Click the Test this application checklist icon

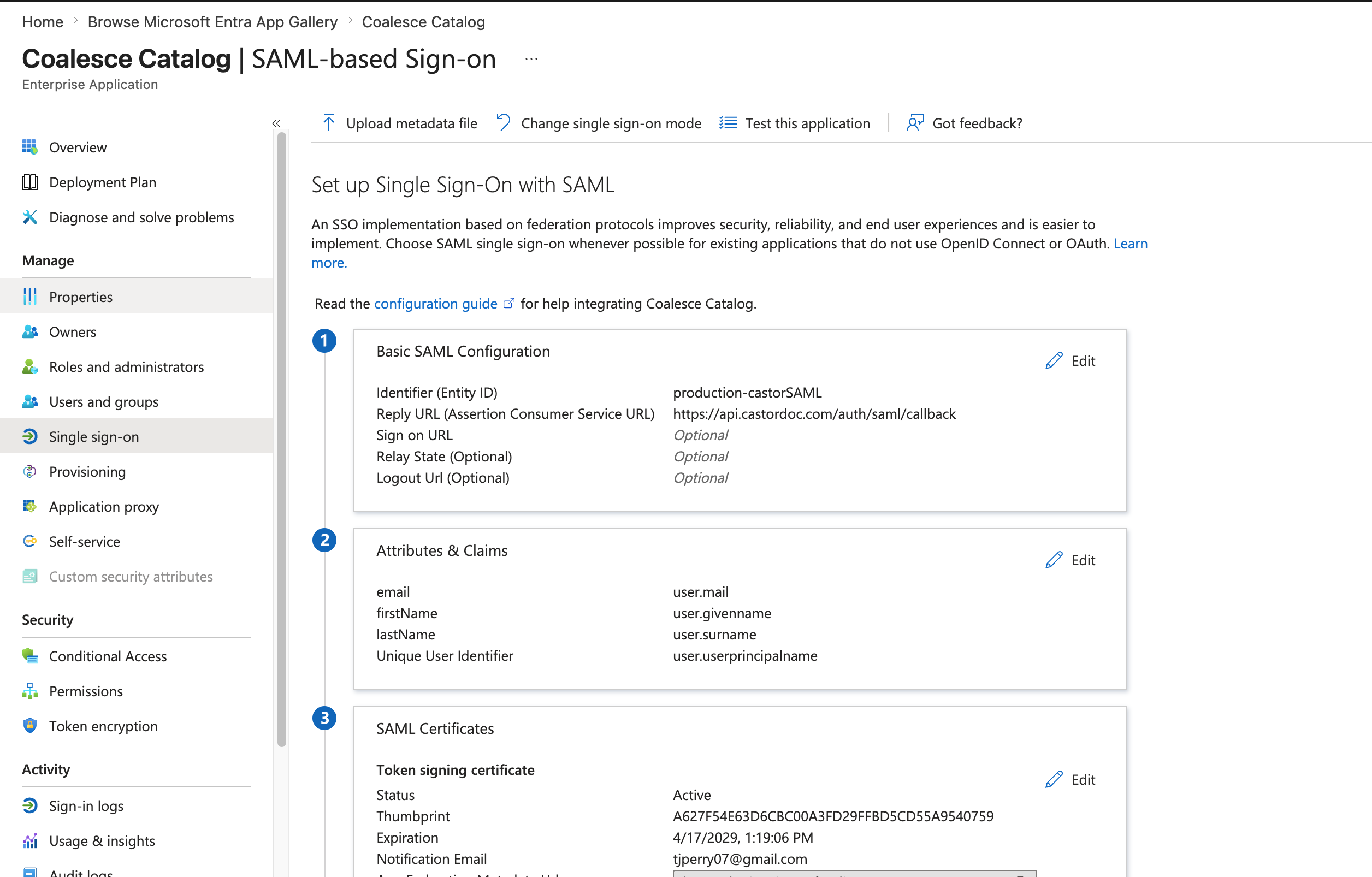click(x=728, y=123)
